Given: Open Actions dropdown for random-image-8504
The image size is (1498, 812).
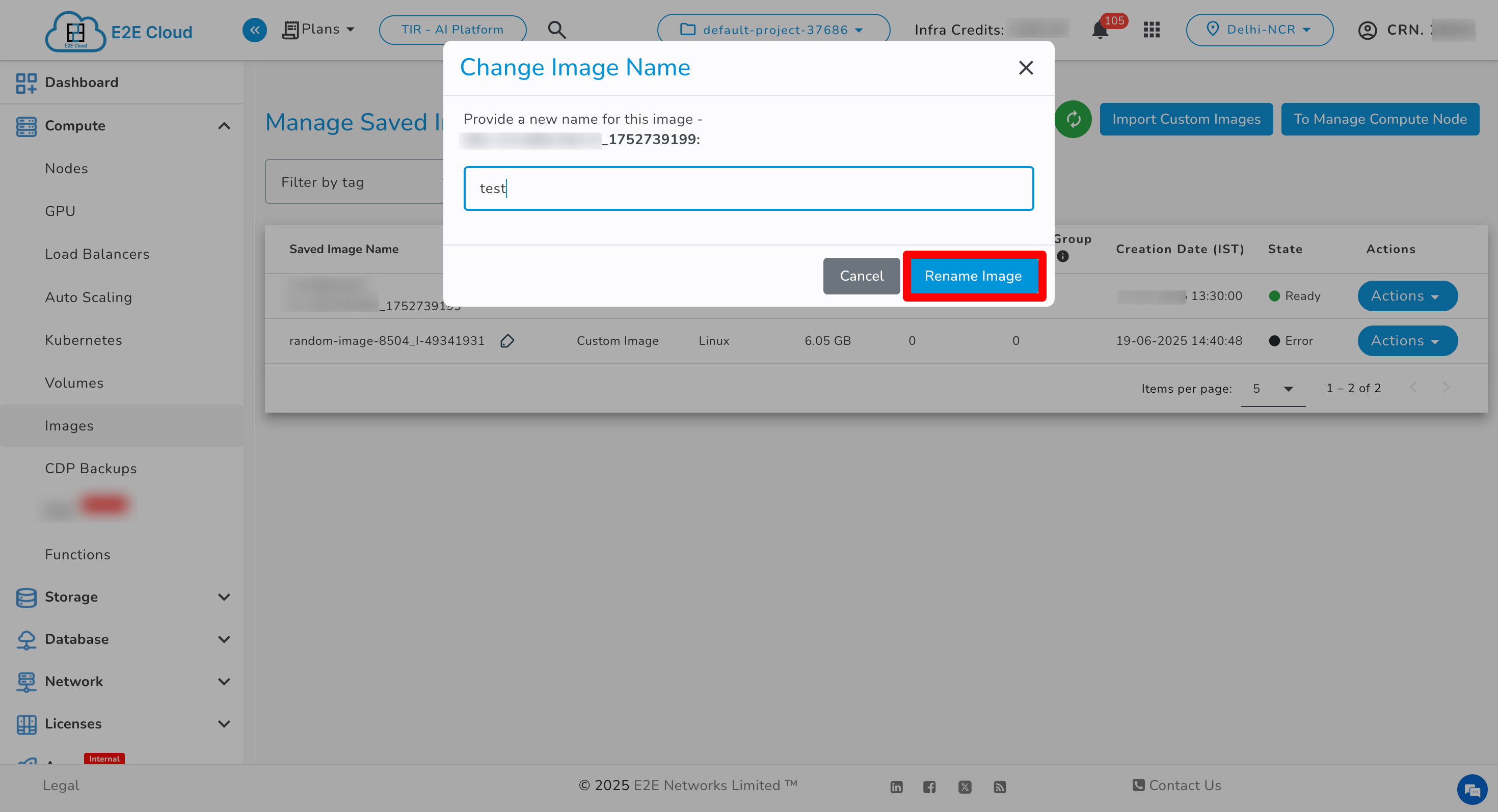Looking at the screenshot, I should click(1407, 341).
